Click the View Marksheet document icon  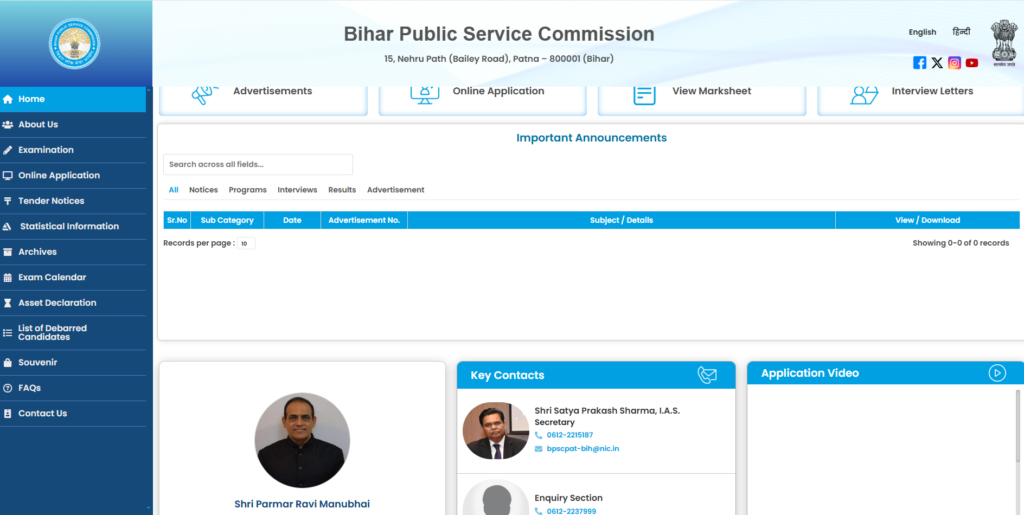coord(644,95)
